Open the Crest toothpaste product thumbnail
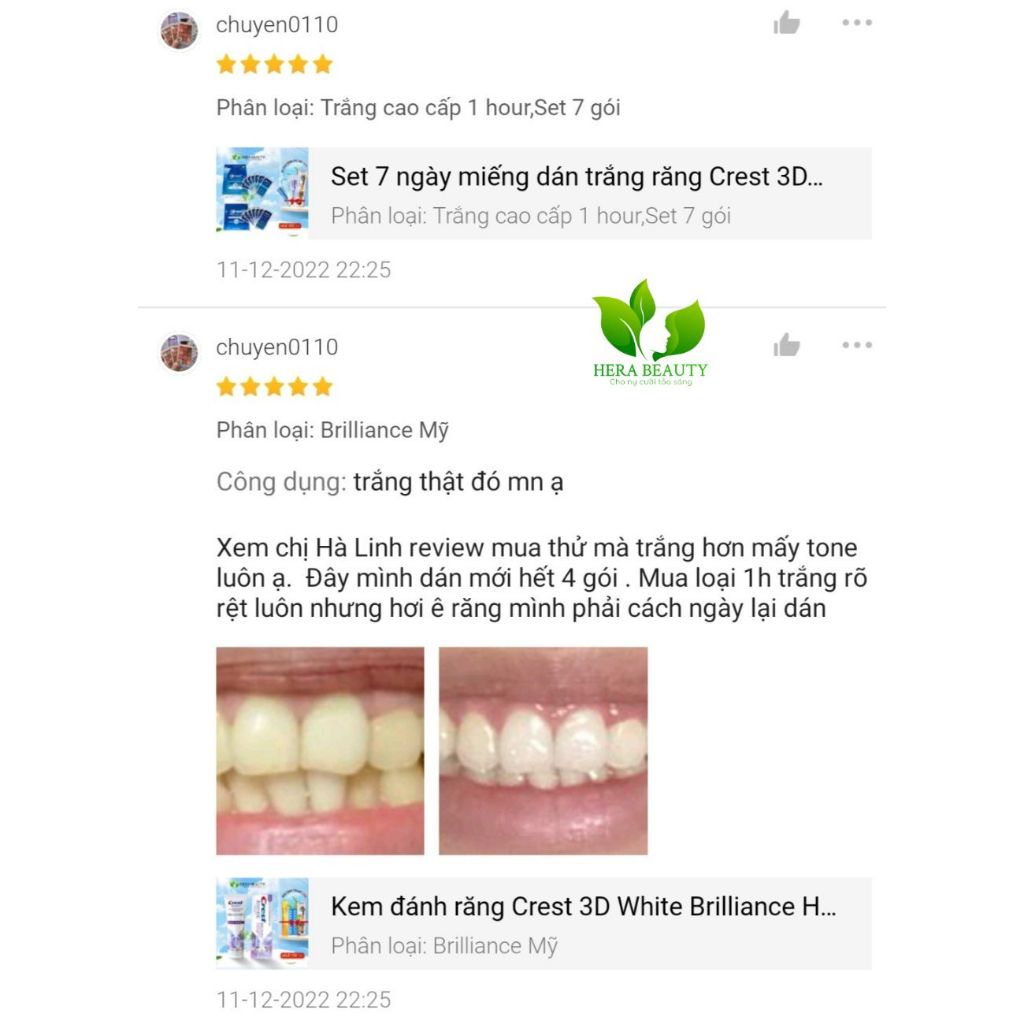 click(262, 923)
